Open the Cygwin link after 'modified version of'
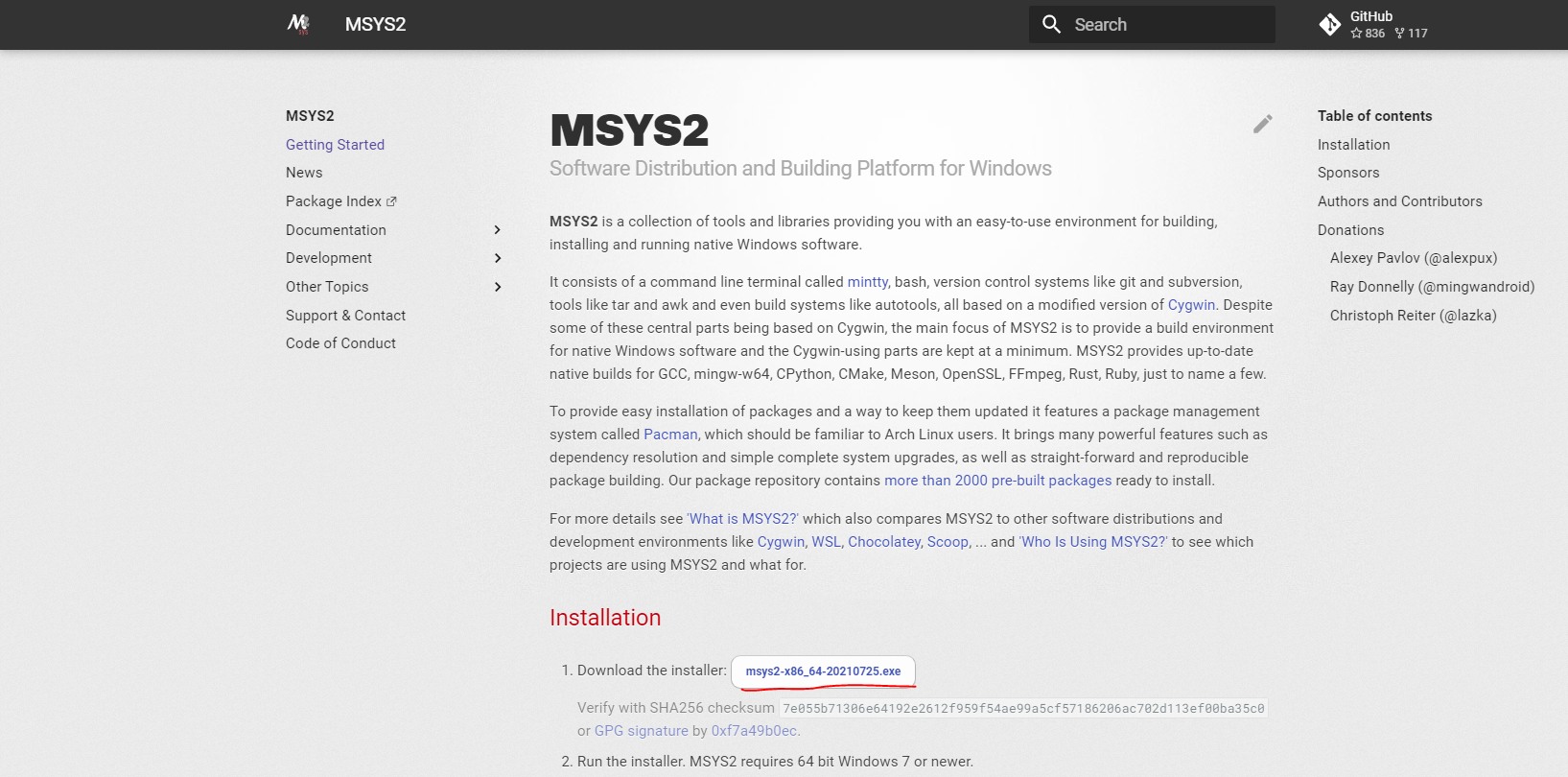This screenshot has width=1568, height=777. click(1191, 305)
